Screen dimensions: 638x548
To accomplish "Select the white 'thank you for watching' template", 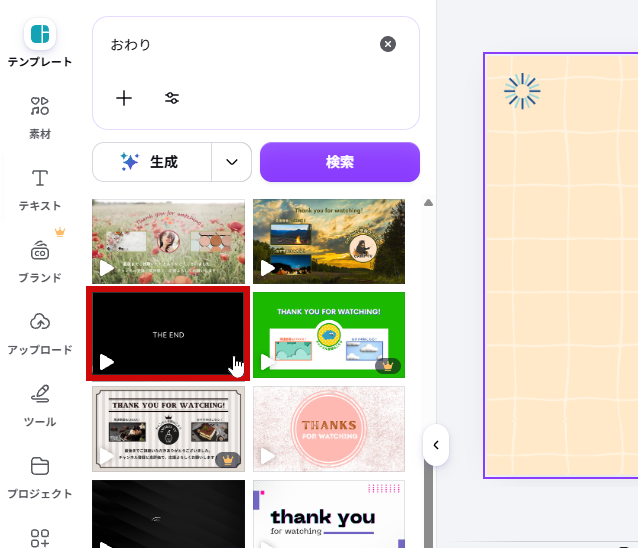I will click(329, 514).
